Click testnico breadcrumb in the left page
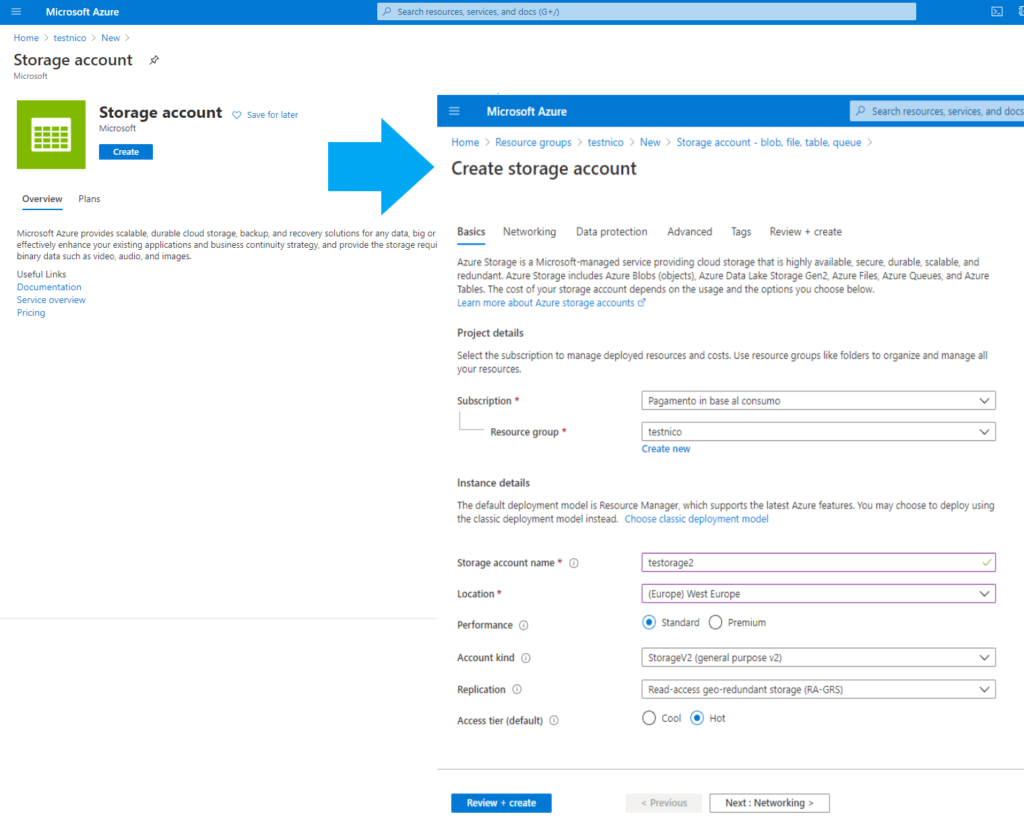 (70, 38)
